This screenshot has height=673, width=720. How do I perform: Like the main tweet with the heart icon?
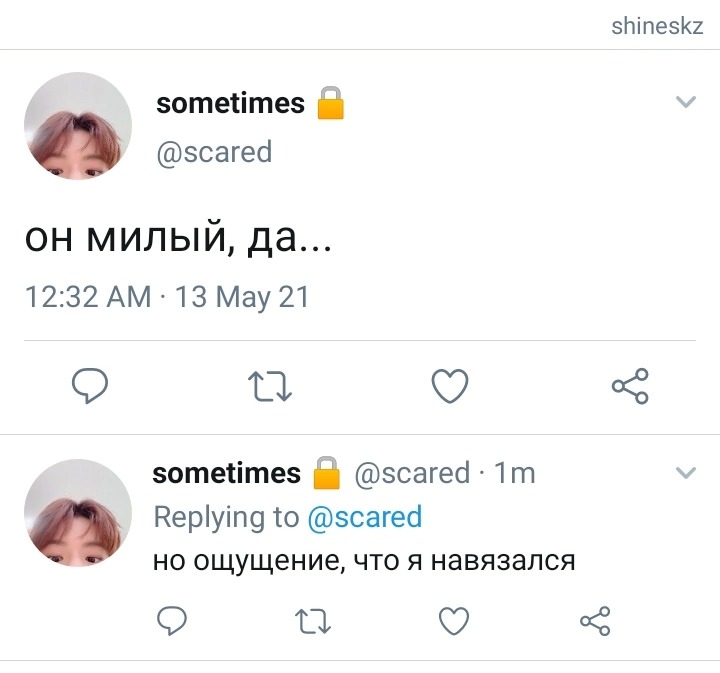(x=450, y=386)
